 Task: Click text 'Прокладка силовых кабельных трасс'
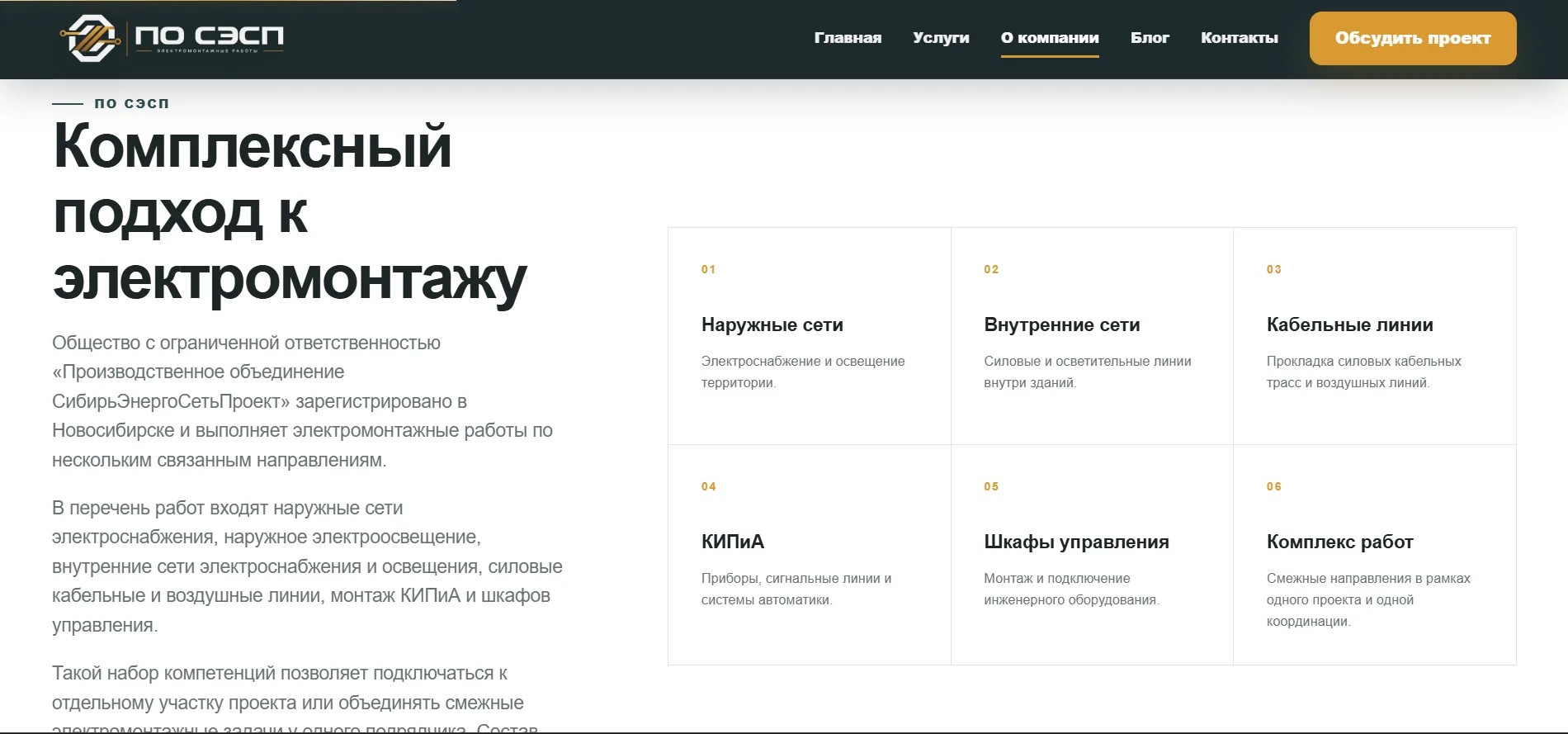tap(1364, 372)
